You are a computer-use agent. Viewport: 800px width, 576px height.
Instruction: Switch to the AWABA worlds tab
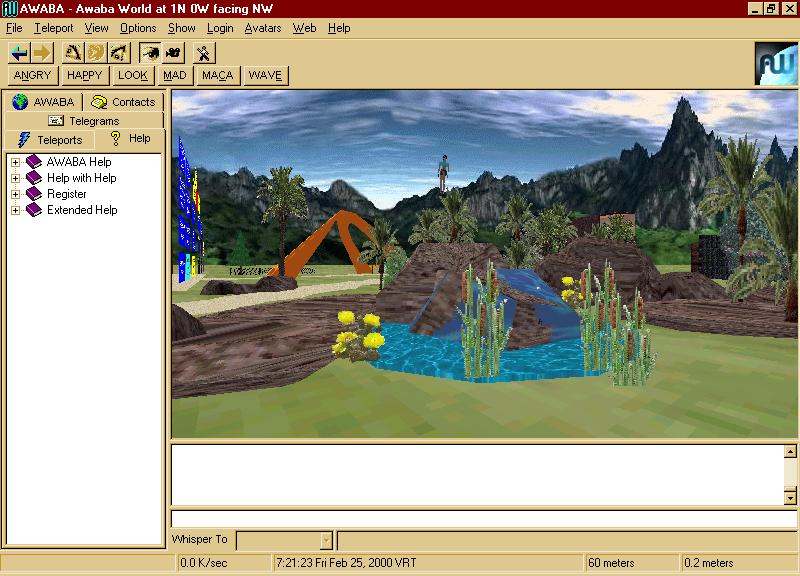pos(43,102)
